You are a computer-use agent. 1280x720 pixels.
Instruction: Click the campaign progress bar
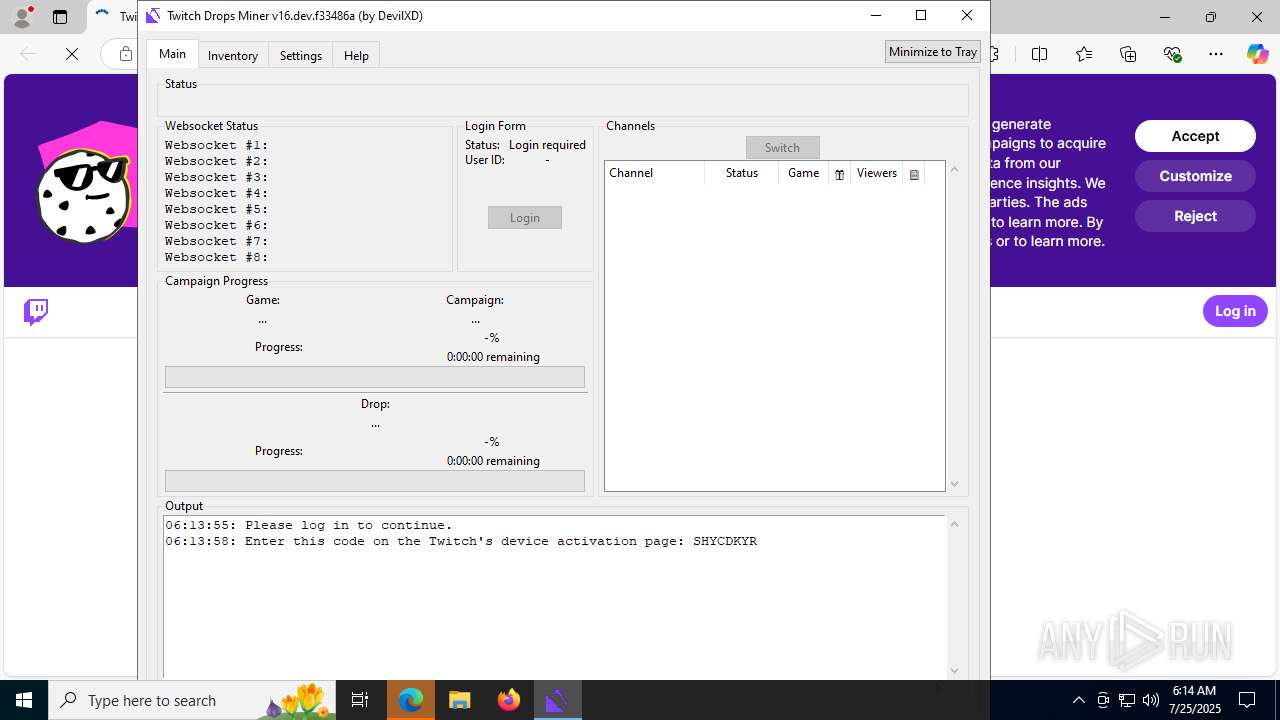click(x=375, y=377)
